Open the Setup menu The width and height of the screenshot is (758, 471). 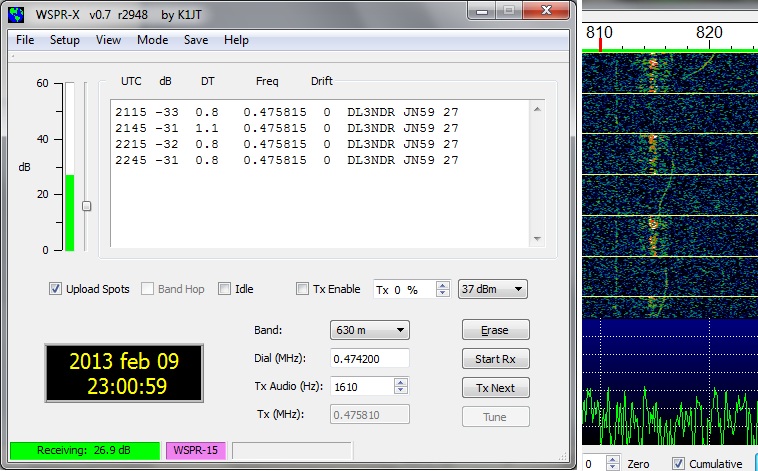pyautogui.click(x=65, y=40)
